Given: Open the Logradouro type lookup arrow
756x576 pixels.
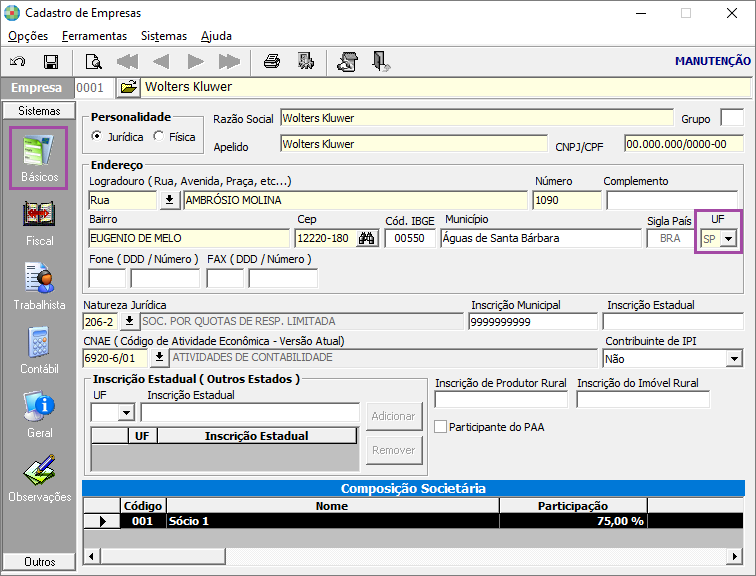Looking at the screenshot, I should pos(169,200).
